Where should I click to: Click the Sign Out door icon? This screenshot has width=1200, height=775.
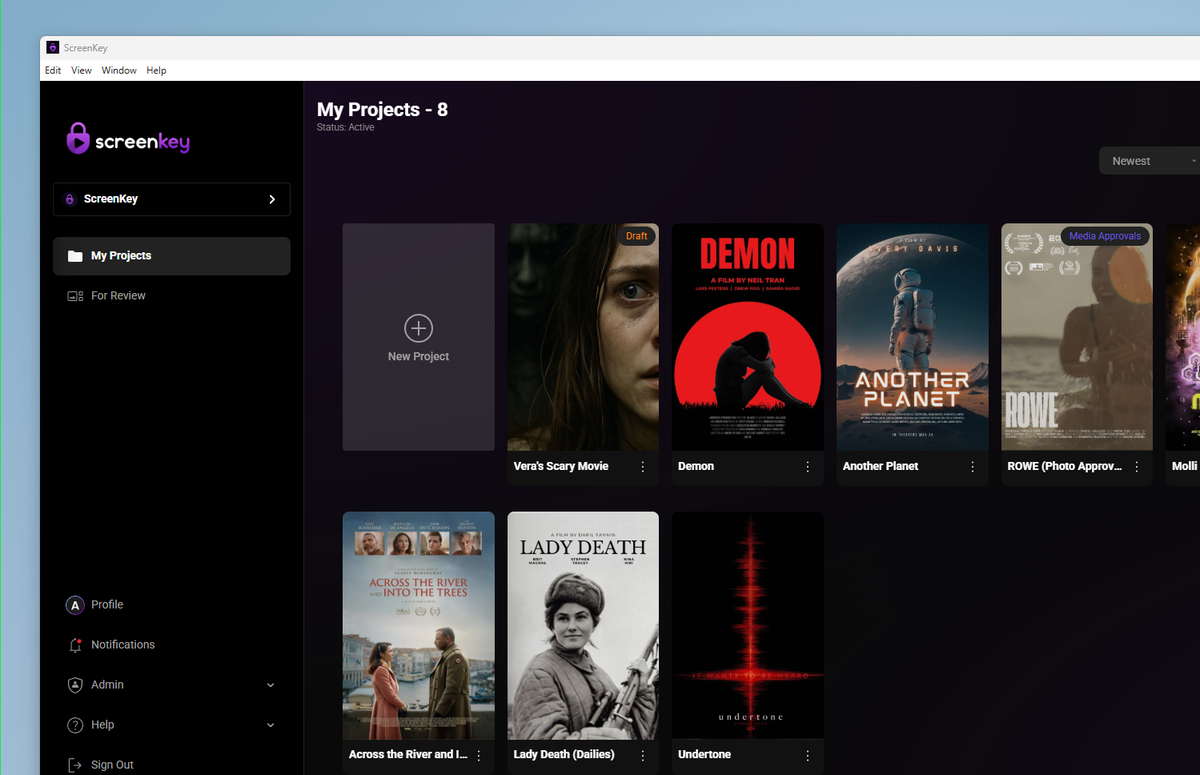[75, 765]
